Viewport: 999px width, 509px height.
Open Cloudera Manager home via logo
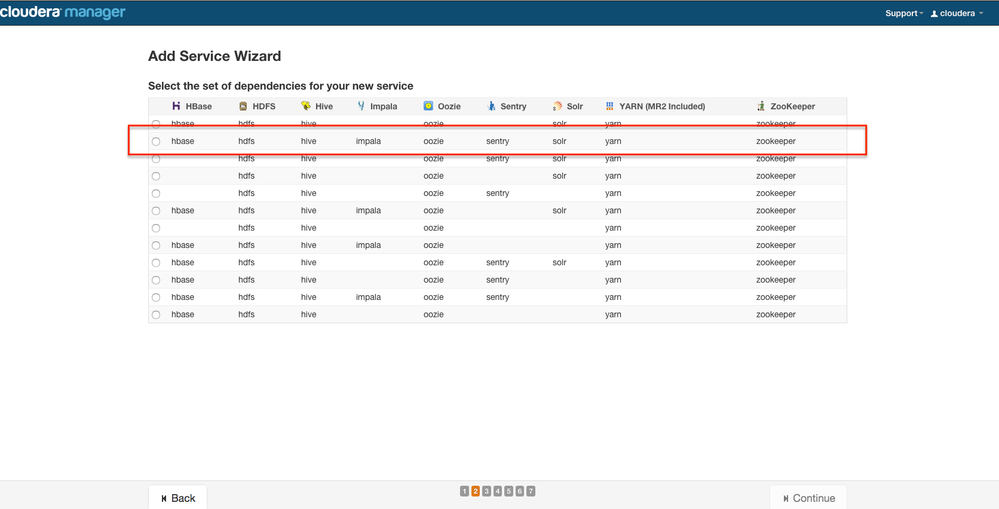[x=63, y=13]
